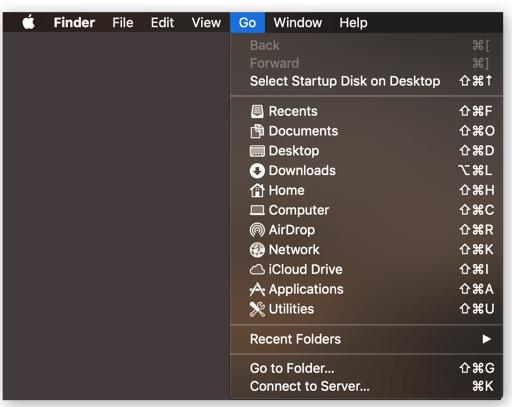Click the Computer laptop icon
Image resolution: width=512 pixels, height=407 pixels.
[x=257, y=210]
